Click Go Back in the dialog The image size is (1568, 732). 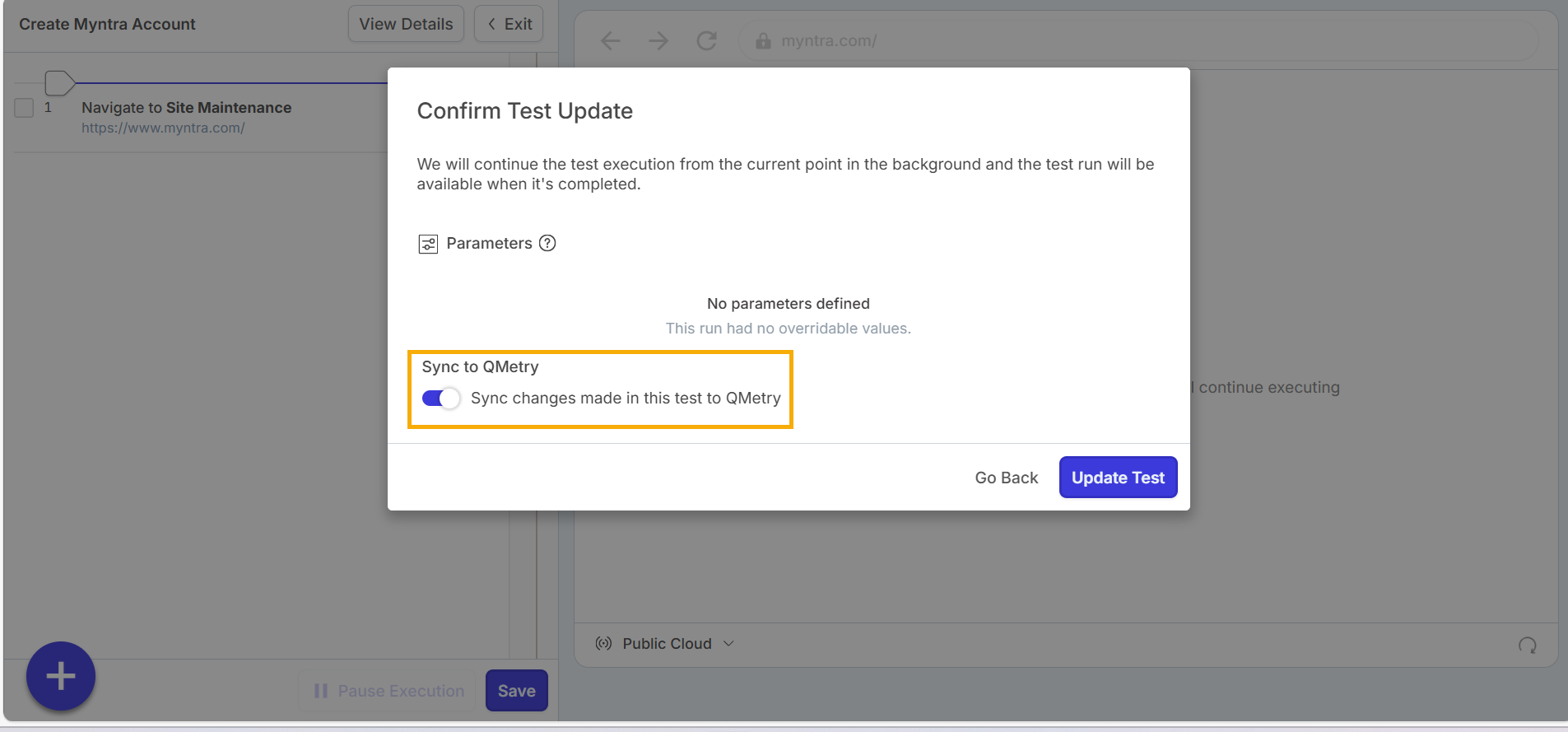(1006, 478)
